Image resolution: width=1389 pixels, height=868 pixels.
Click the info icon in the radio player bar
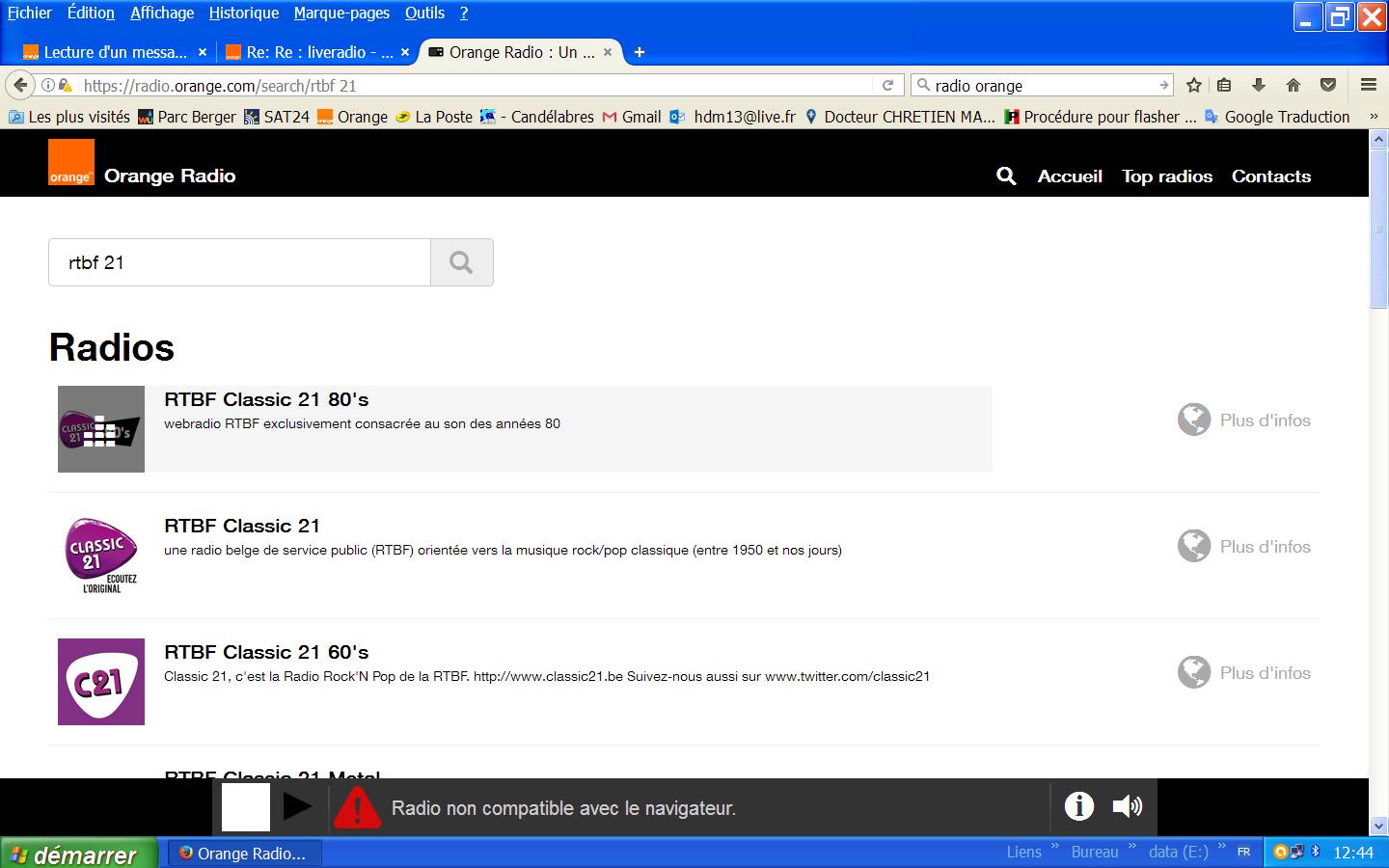click(x=1078, y=807)
